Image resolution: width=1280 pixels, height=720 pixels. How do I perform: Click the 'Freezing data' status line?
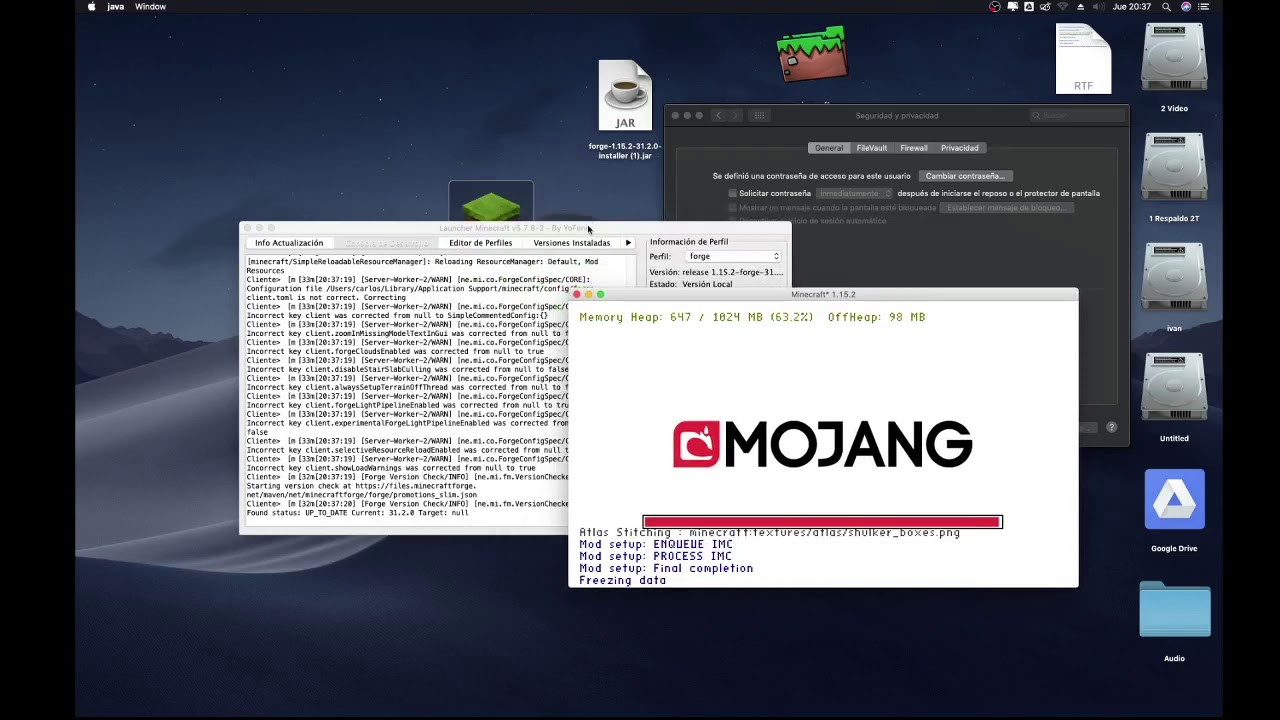coord(622,580)
